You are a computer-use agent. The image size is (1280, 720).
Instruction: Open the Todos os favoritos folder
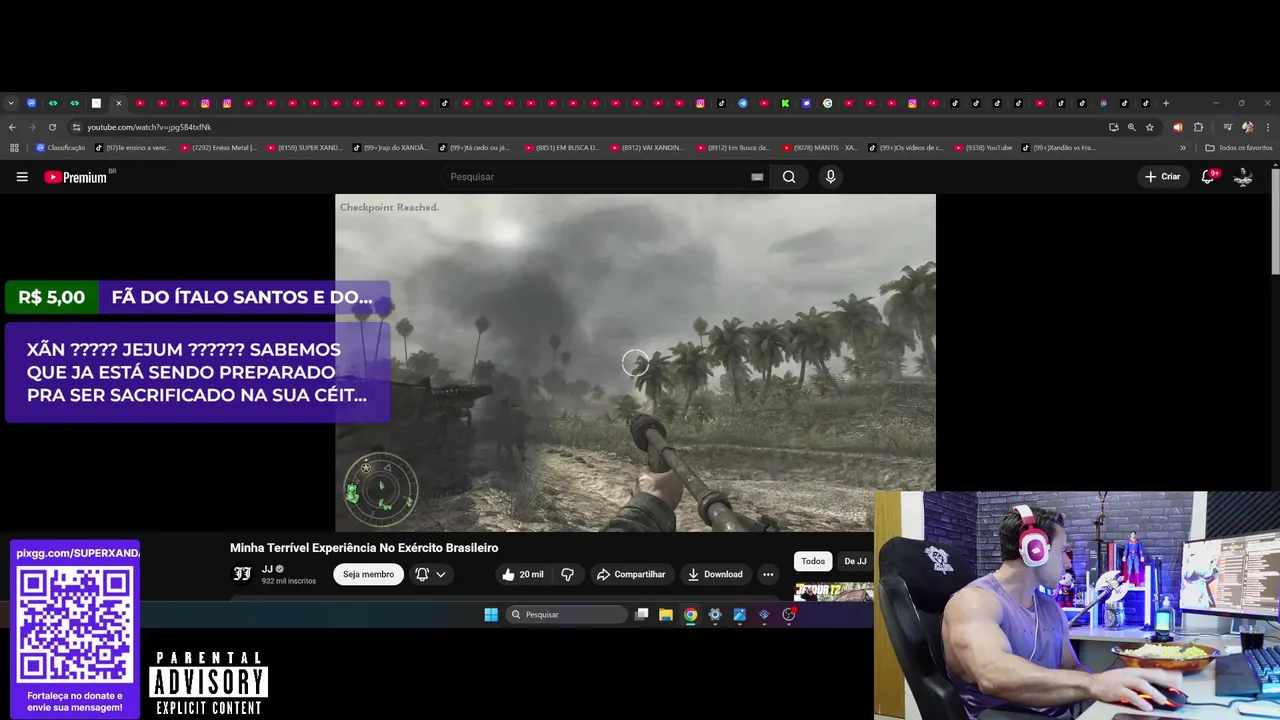tap(1239, 148)
